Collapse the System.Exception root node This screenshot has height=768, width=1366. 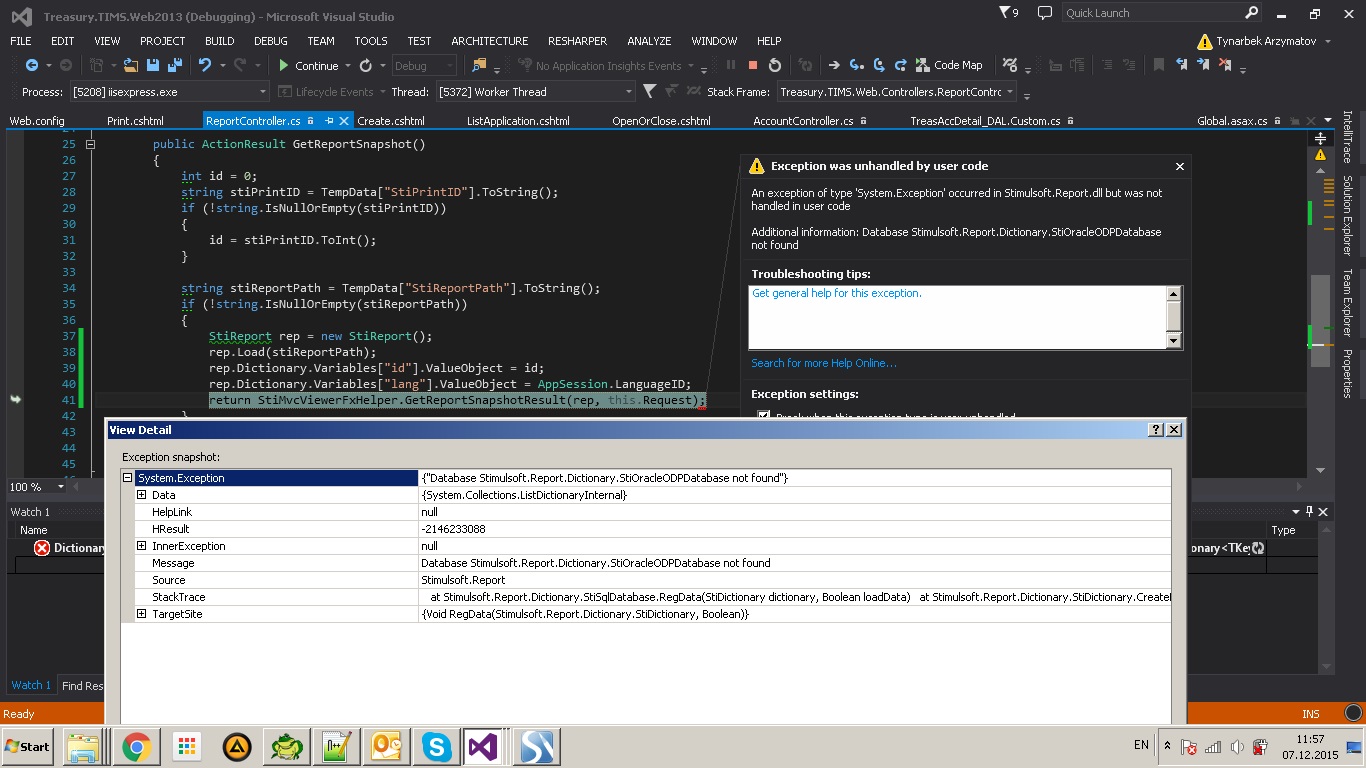(128, 478)
